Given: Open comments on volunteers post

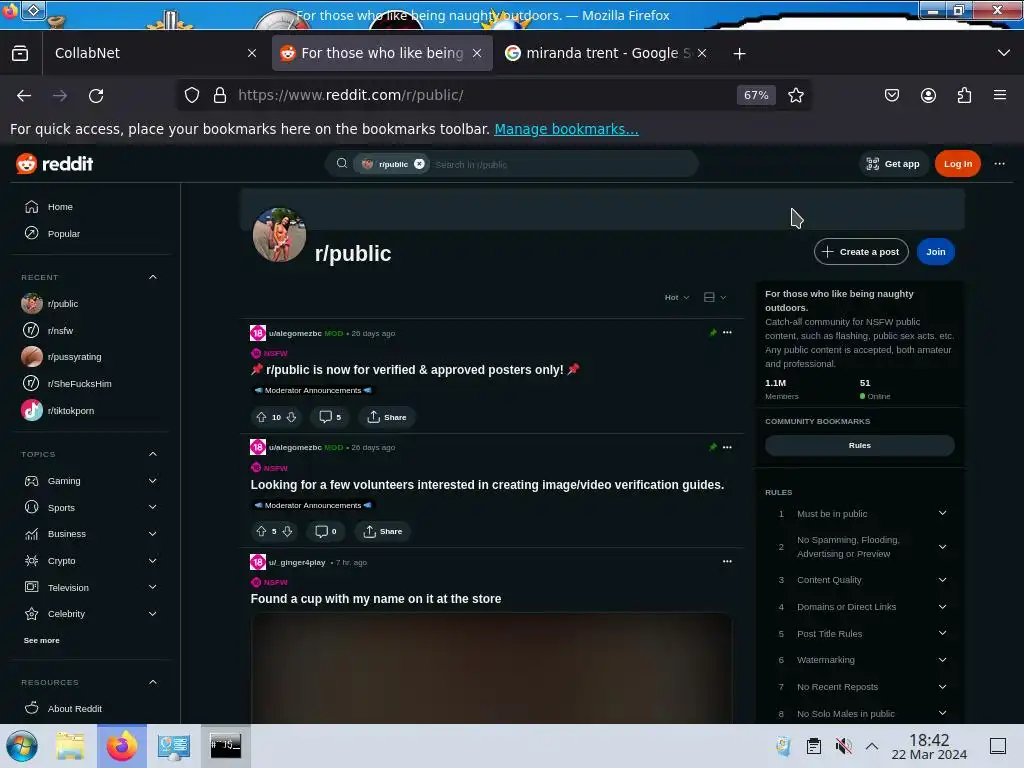Looking at the screenshot, I should click(325, 532).
